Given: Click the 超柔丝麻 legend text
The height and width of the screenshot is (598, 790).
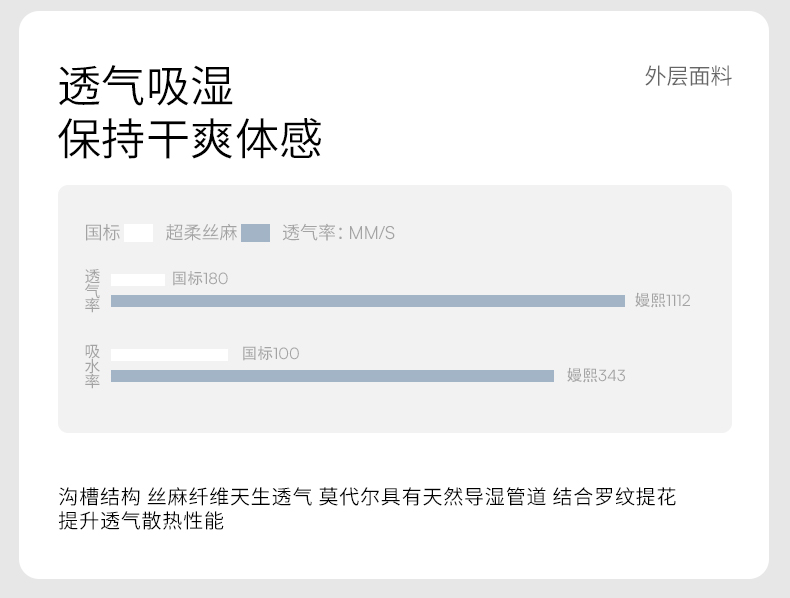Looking at the screenshot, I should pyautogui.click(x=201, y=233).
